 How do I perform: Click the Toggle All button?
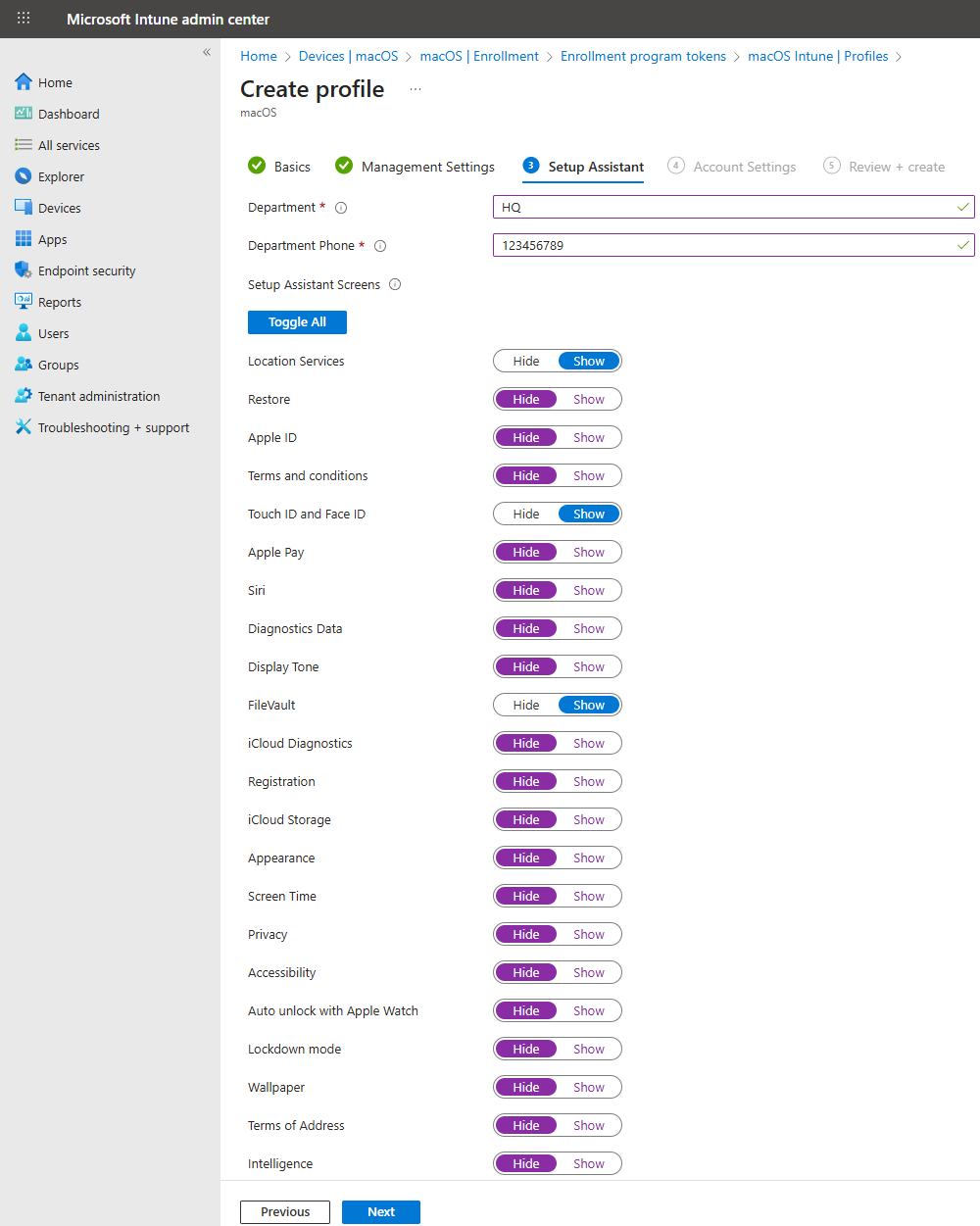click(297, 321)
